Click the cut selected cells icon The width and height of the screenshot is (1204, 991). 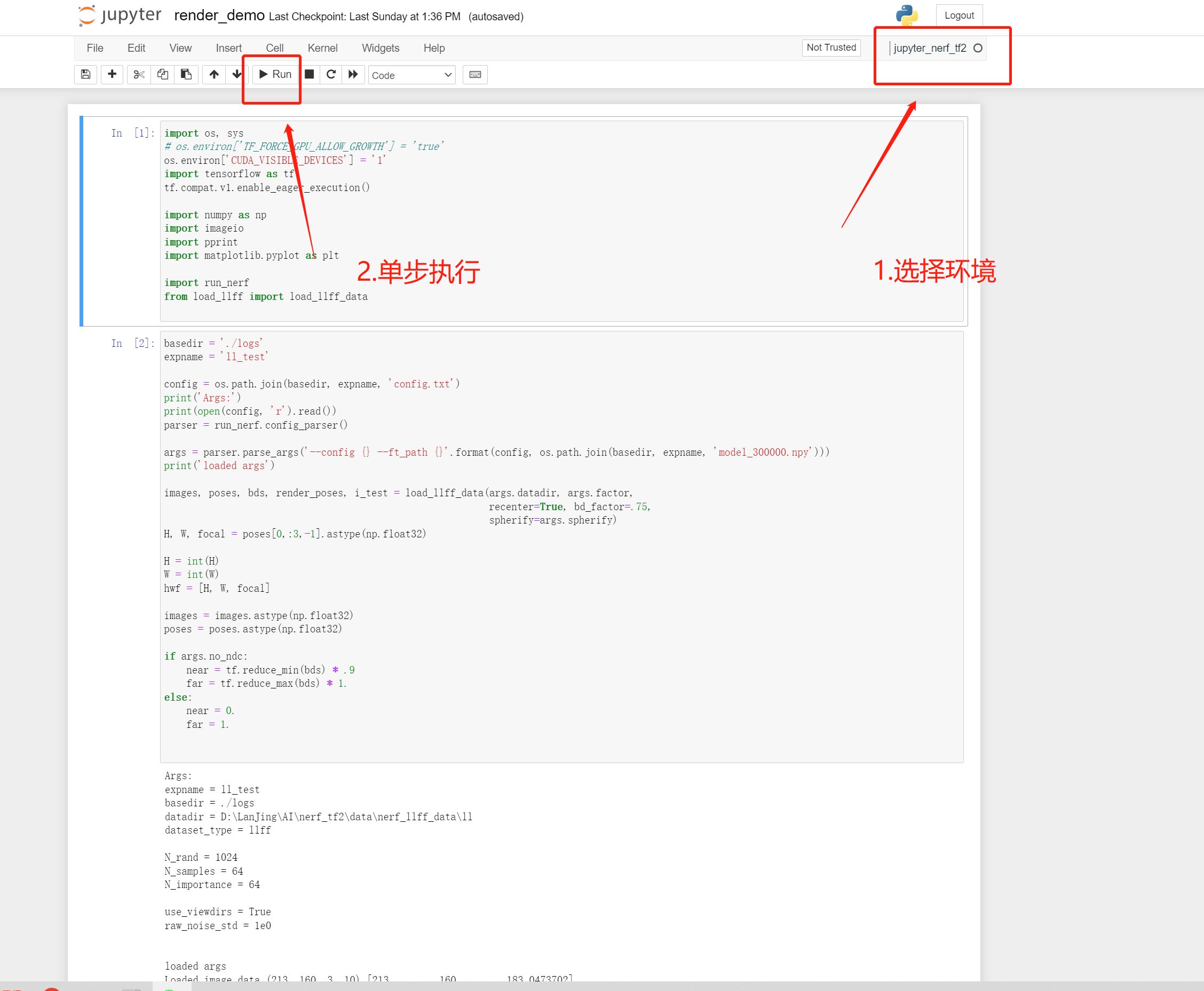pyautogui.click(x=139, y=75)
